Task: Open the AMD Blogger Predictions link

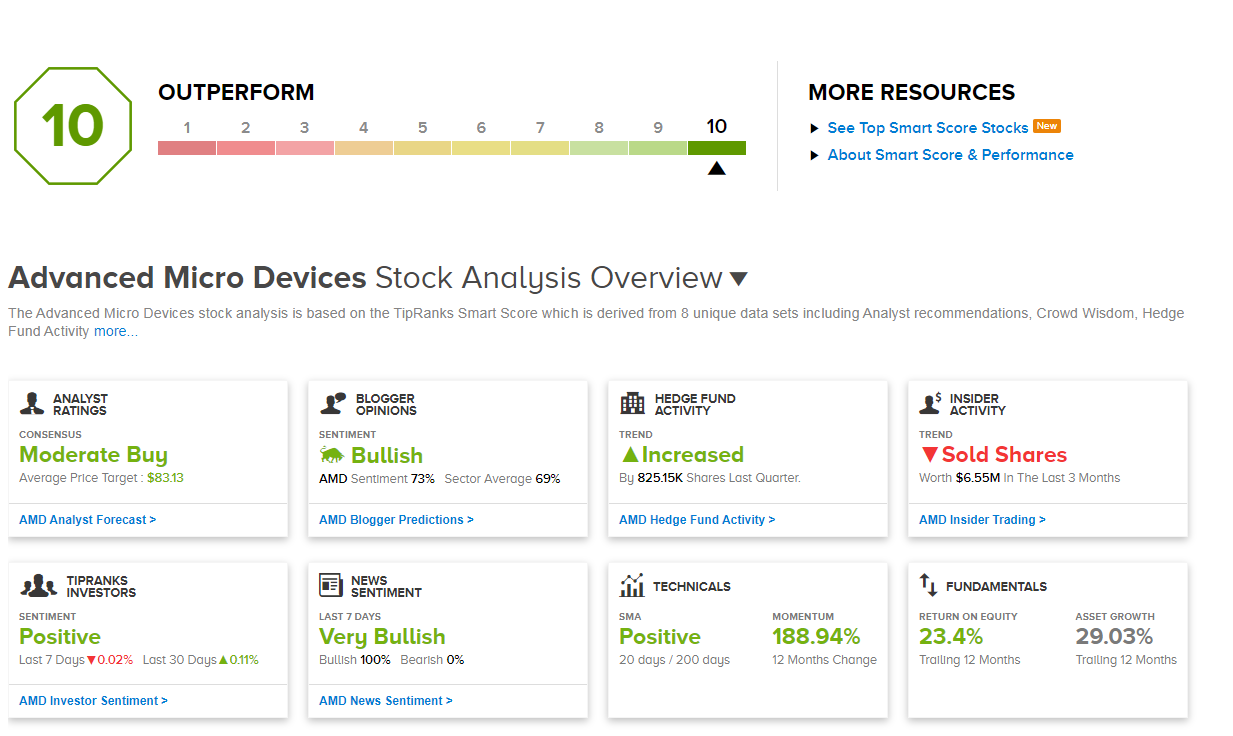Action: (396, 520)
